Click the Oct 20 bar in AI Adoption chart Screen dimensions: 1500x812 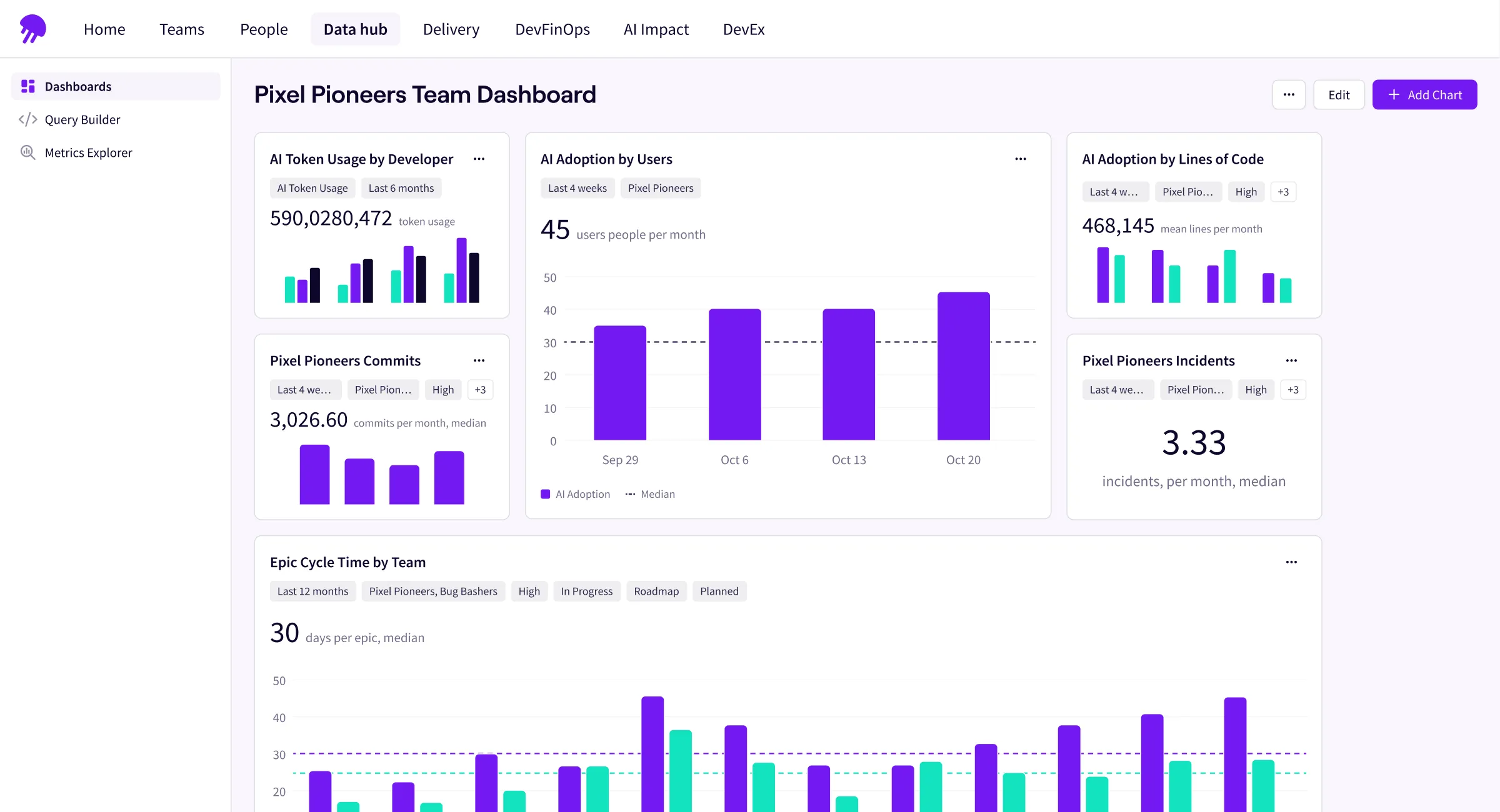[x=964, y=366]
